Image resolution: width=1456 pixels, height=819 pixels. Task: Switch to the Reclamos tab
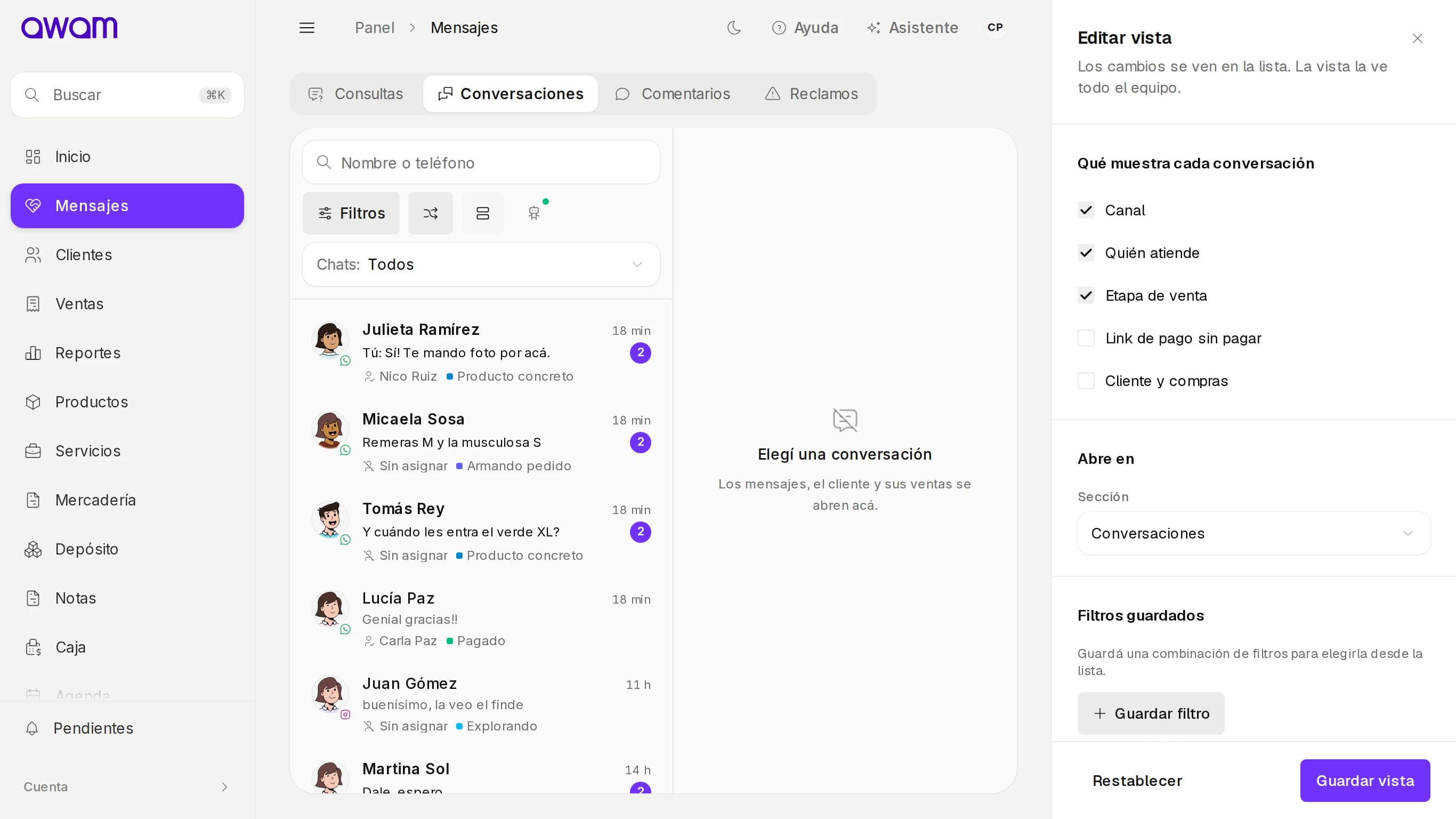pos(811,94)
